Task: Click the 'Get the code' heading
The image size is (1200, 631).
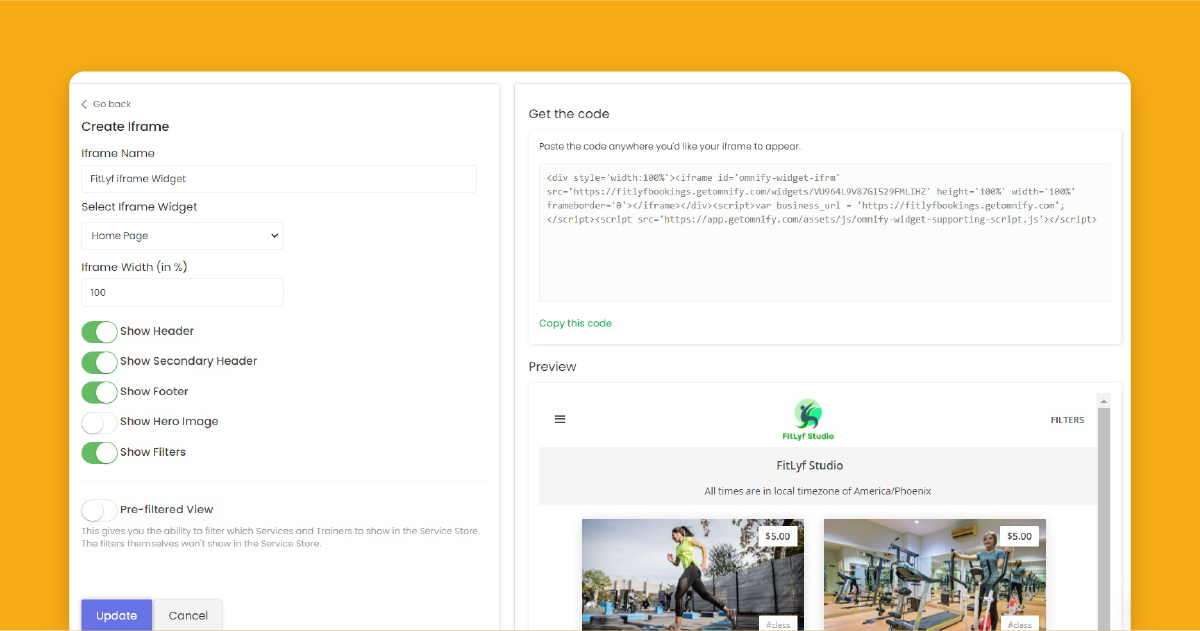Action: tap(569, 114)
